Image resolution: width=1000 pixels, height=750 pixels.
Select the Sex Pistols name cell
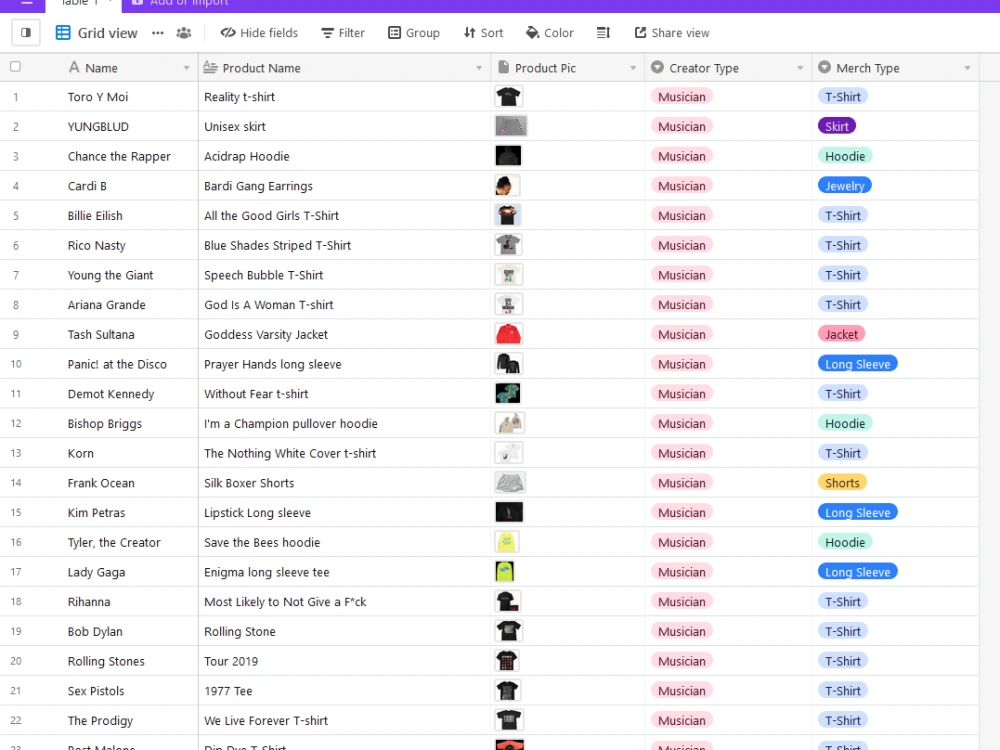pyautogui.click(x=99, y=691)
